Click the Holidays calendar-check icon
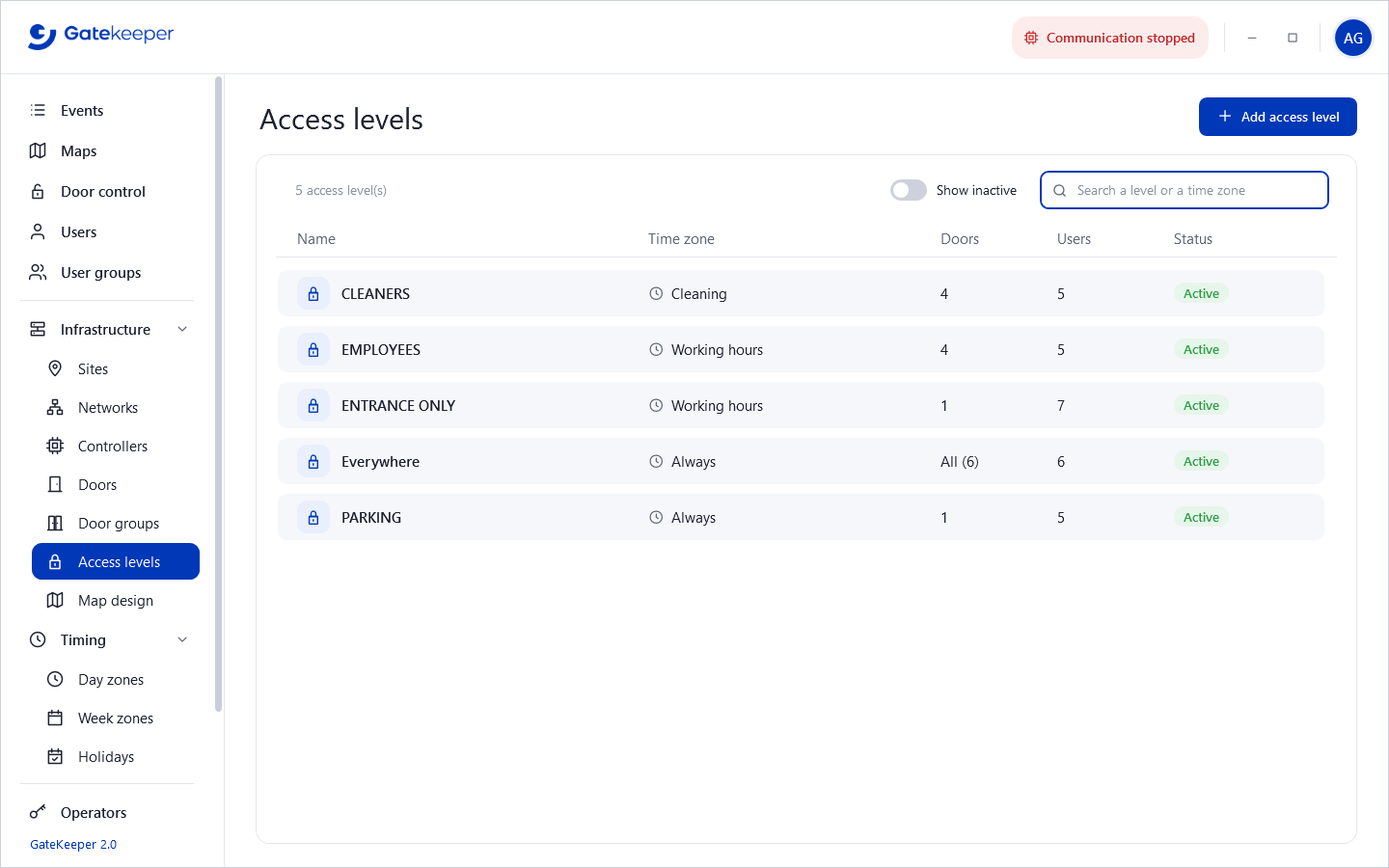The height and width of the screenshot is (868, 1389). (55, 756)
